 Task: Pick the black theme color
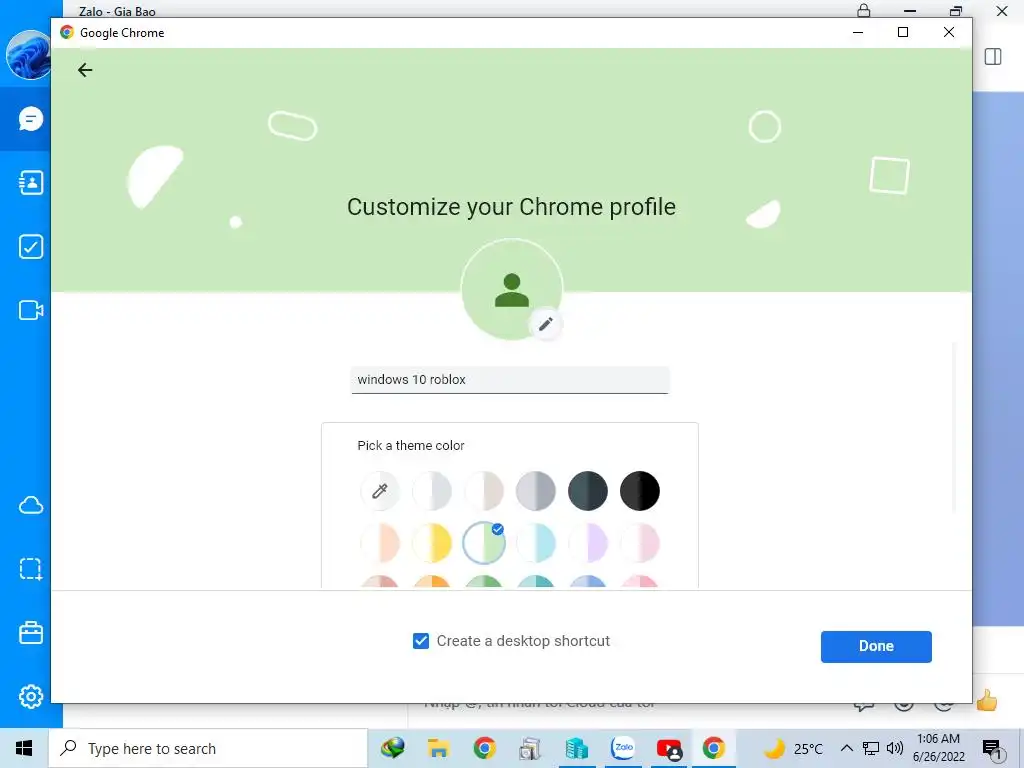[x=640, y=490]
